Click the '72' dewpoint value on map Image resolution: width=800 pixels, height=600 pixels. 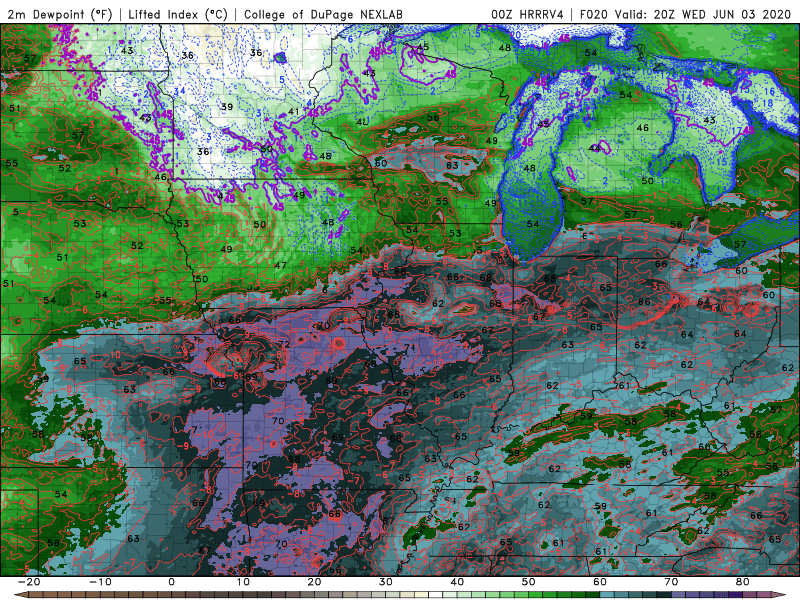(x=284, y=344)
